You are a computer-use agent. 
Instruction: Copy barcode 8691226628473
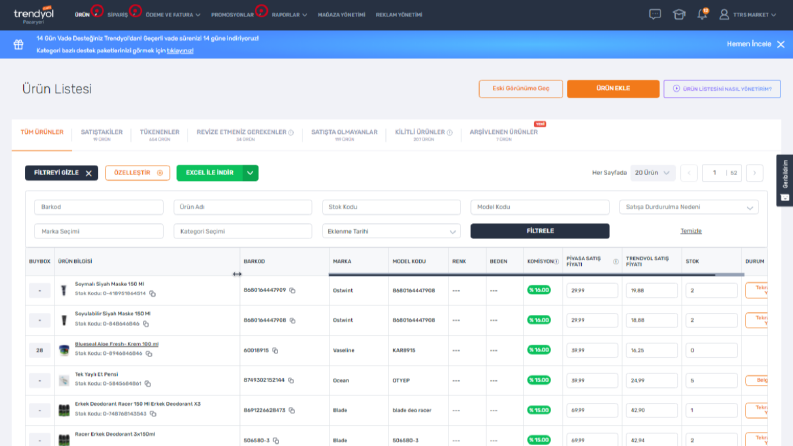click(x=292, y=410)
